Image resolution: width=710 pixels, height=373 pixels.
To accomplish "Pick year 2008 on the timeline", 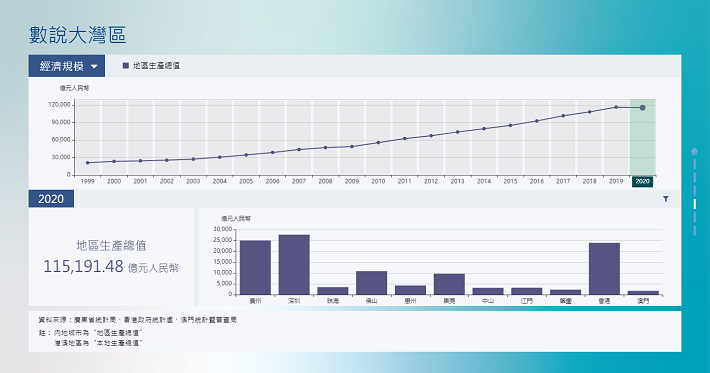I will [325, 182].
